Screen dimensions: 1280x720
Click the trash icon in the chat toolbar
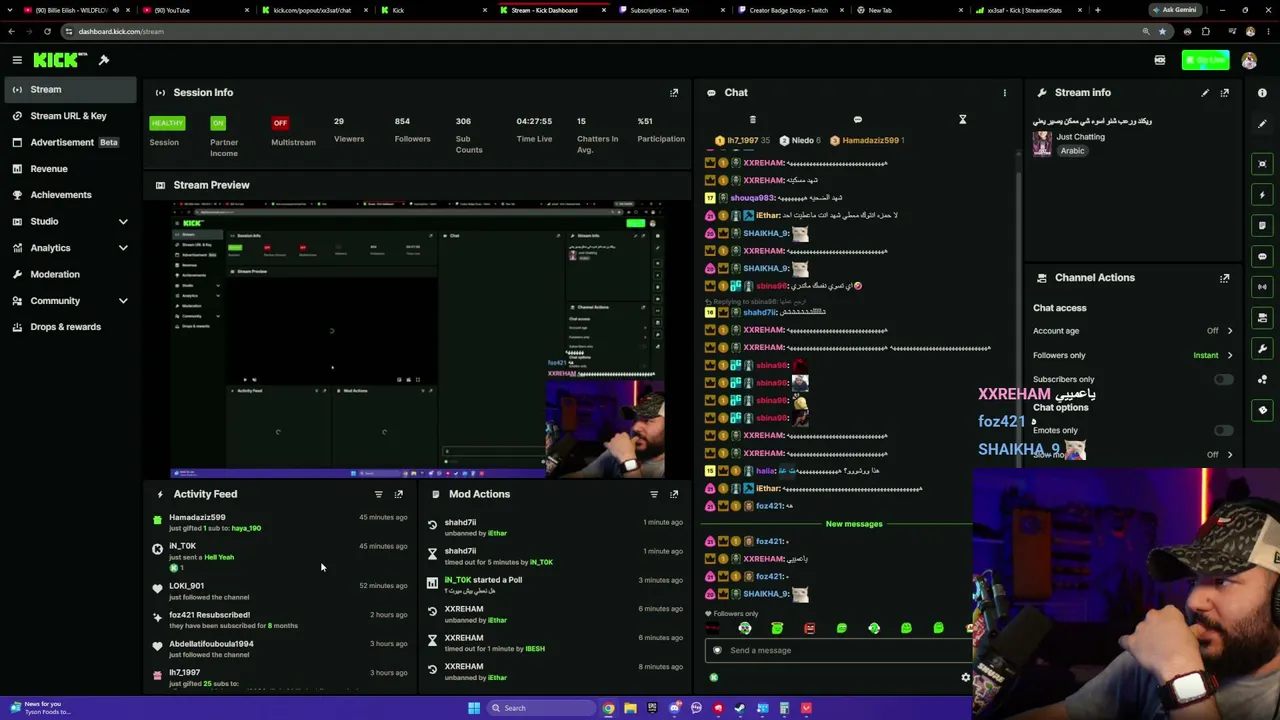tap(753, 120)
